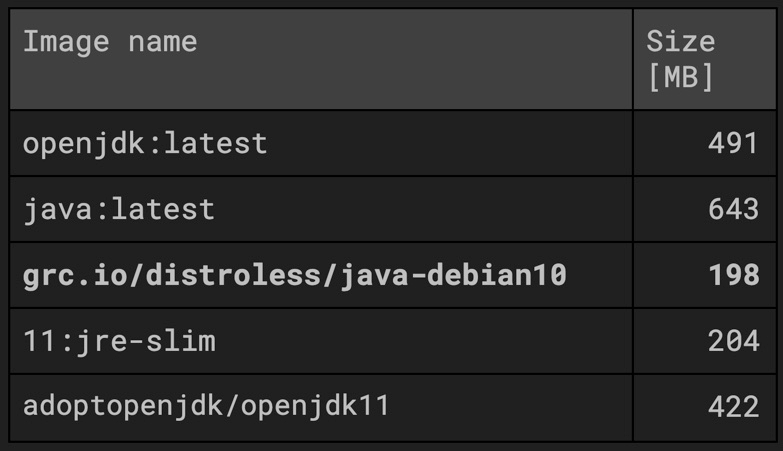Screen dimensions: 783x451
Task: Click the 491 size value
Action: click(733, 143)
